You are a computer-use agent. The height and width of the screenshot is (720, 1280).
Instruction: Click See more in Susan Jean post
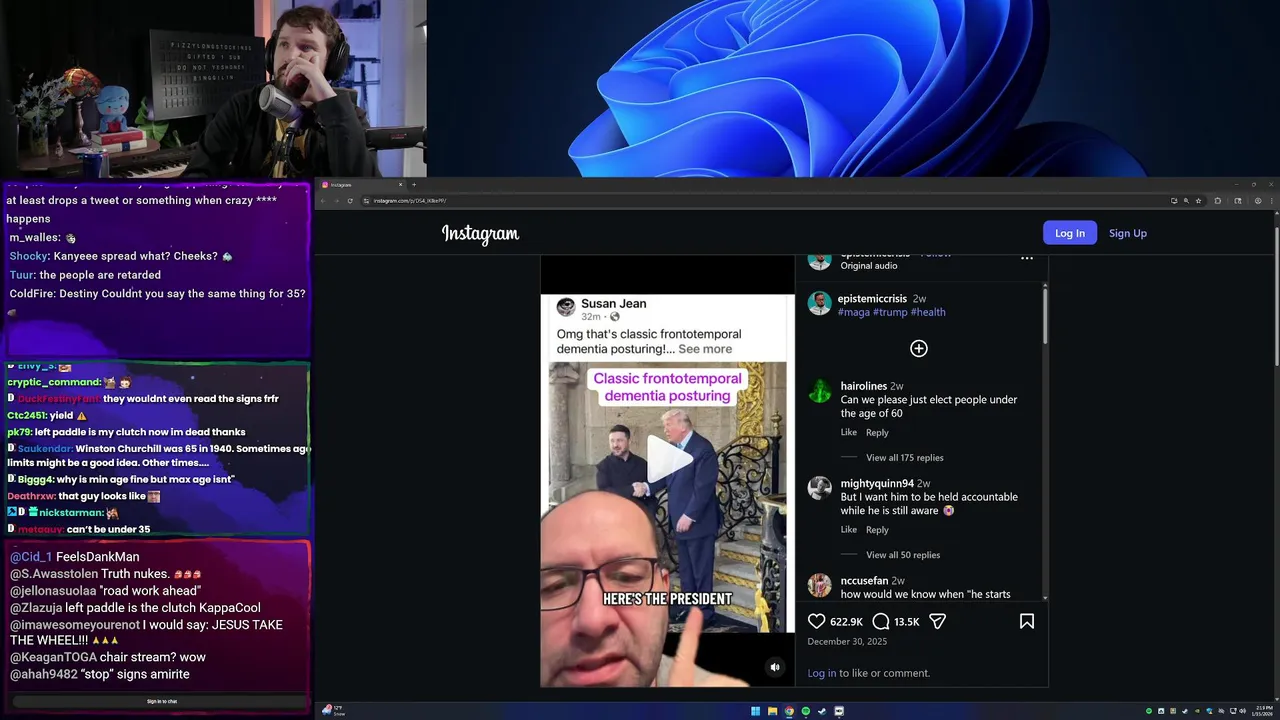point(705,349)
